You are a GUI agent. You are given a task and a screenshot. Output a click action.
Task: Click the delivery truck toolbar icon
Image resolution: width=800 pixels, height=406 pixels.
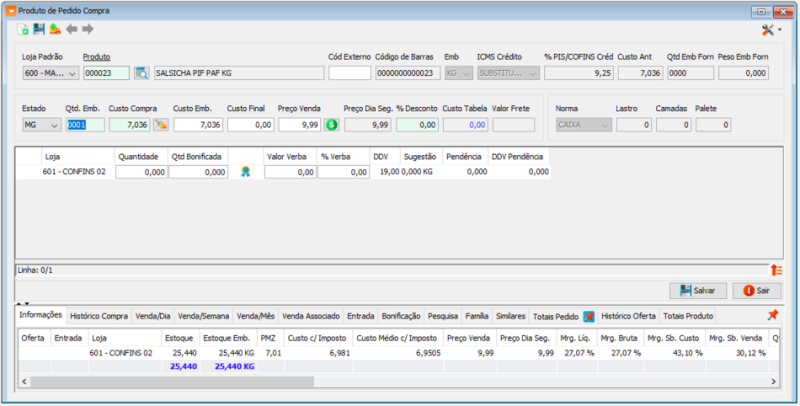tap(55, 29)
